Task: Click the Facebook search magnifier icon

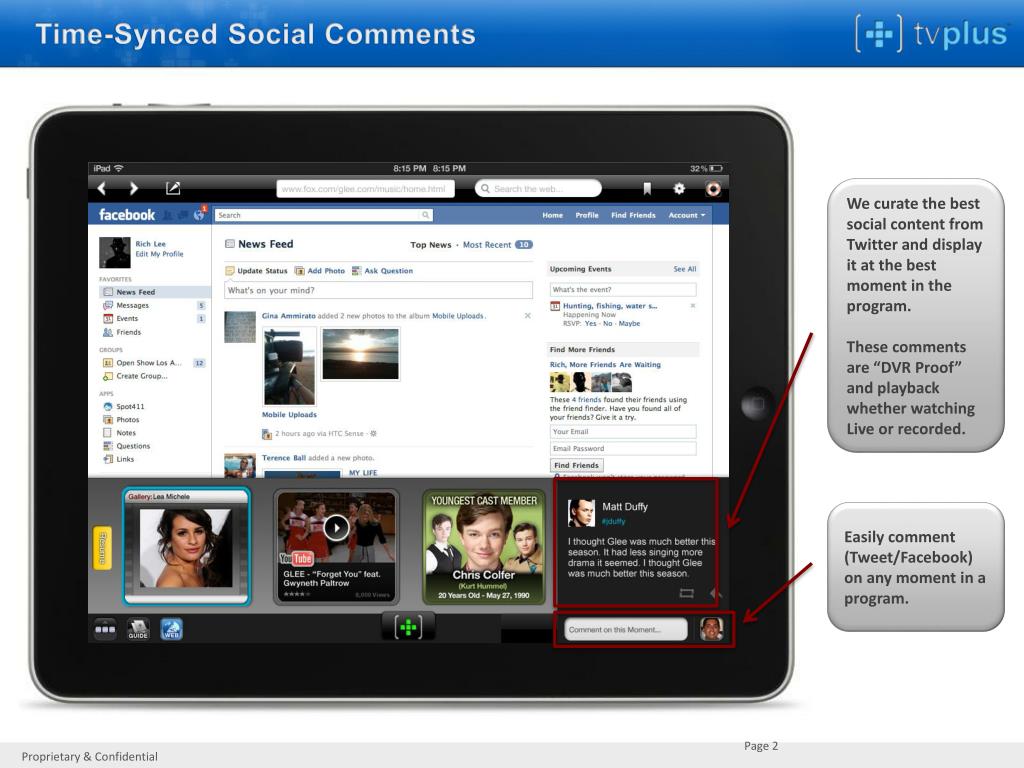Action: click(425, 215)
